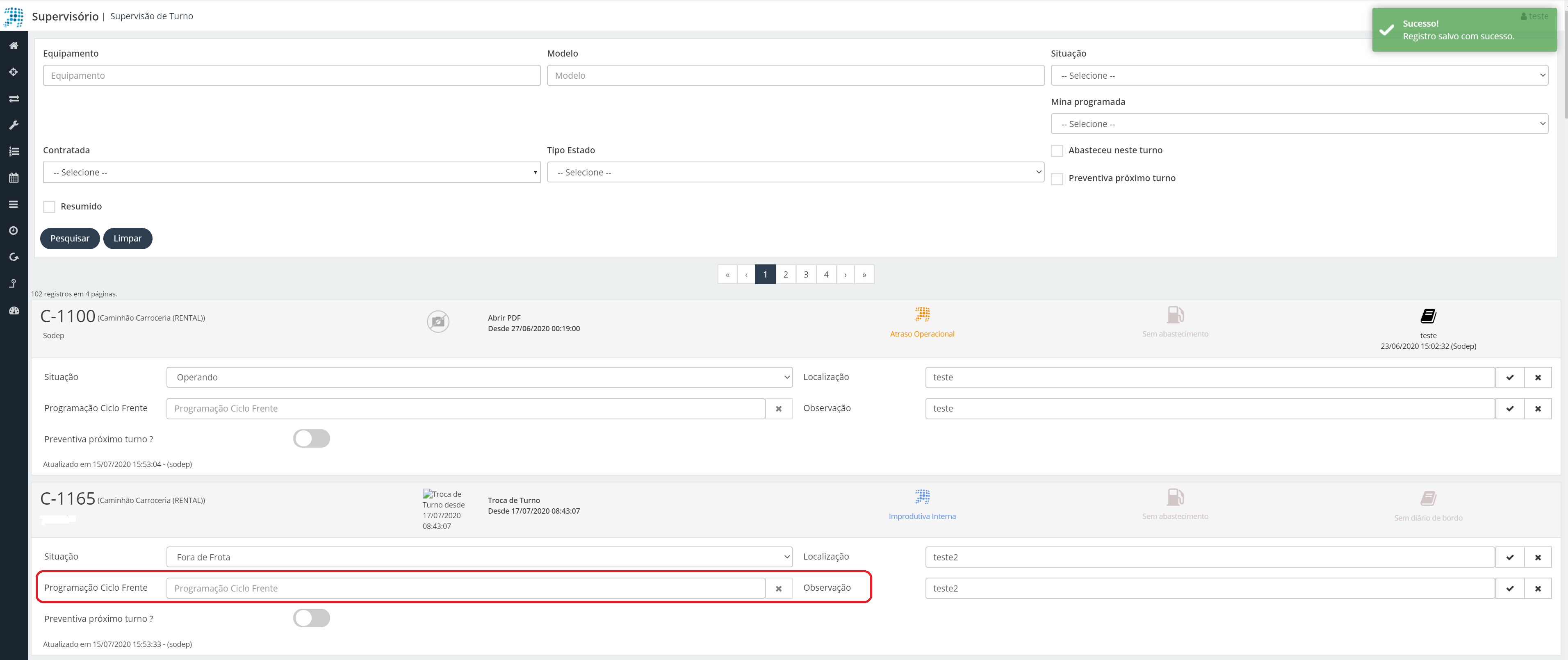This screenshot has height=660, width=1568.
Task: Open Situação dropdown showing Fora de Frota
Action: tap(479, 557)
